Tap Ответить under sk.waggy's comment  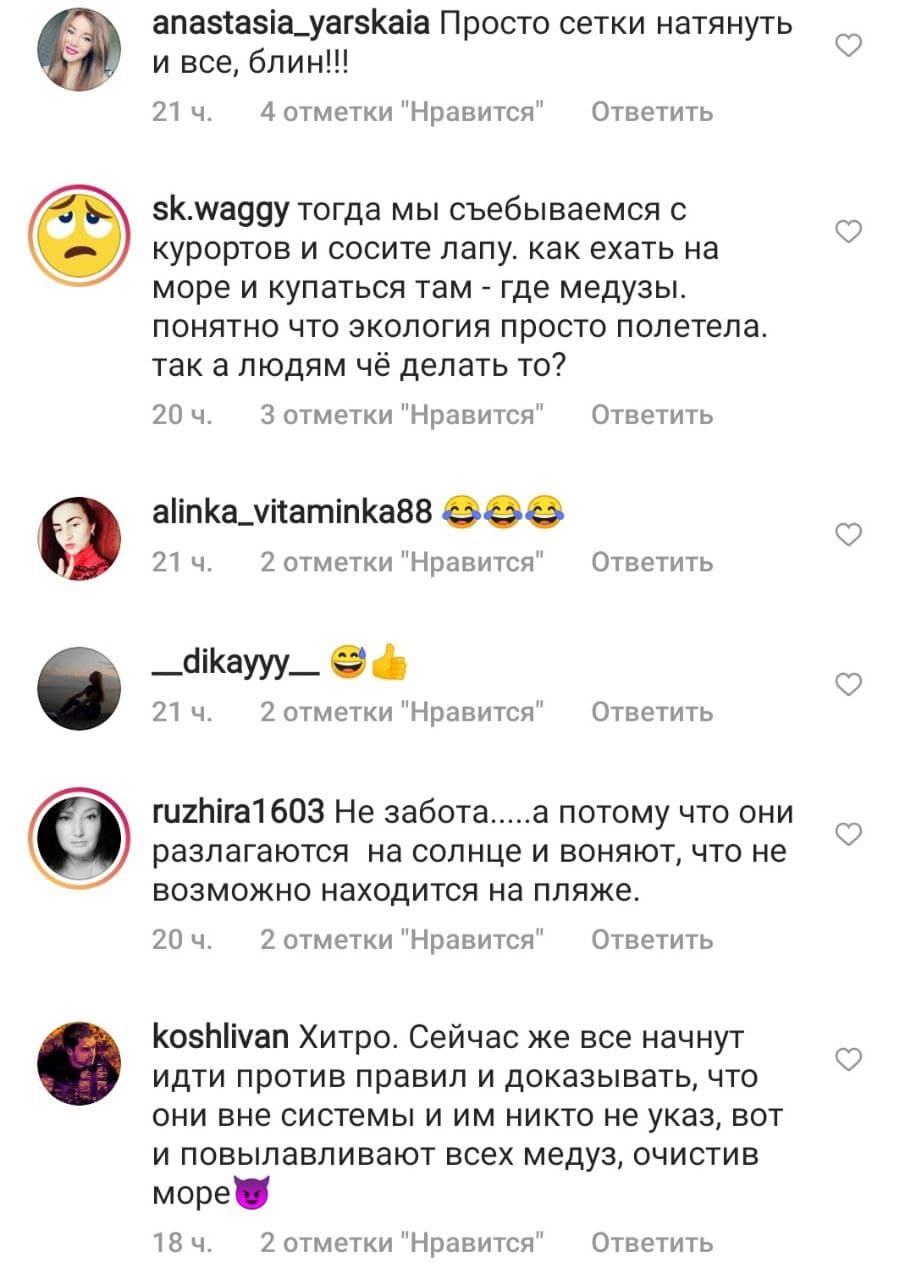pyautogui.click(x=653, y=414)
